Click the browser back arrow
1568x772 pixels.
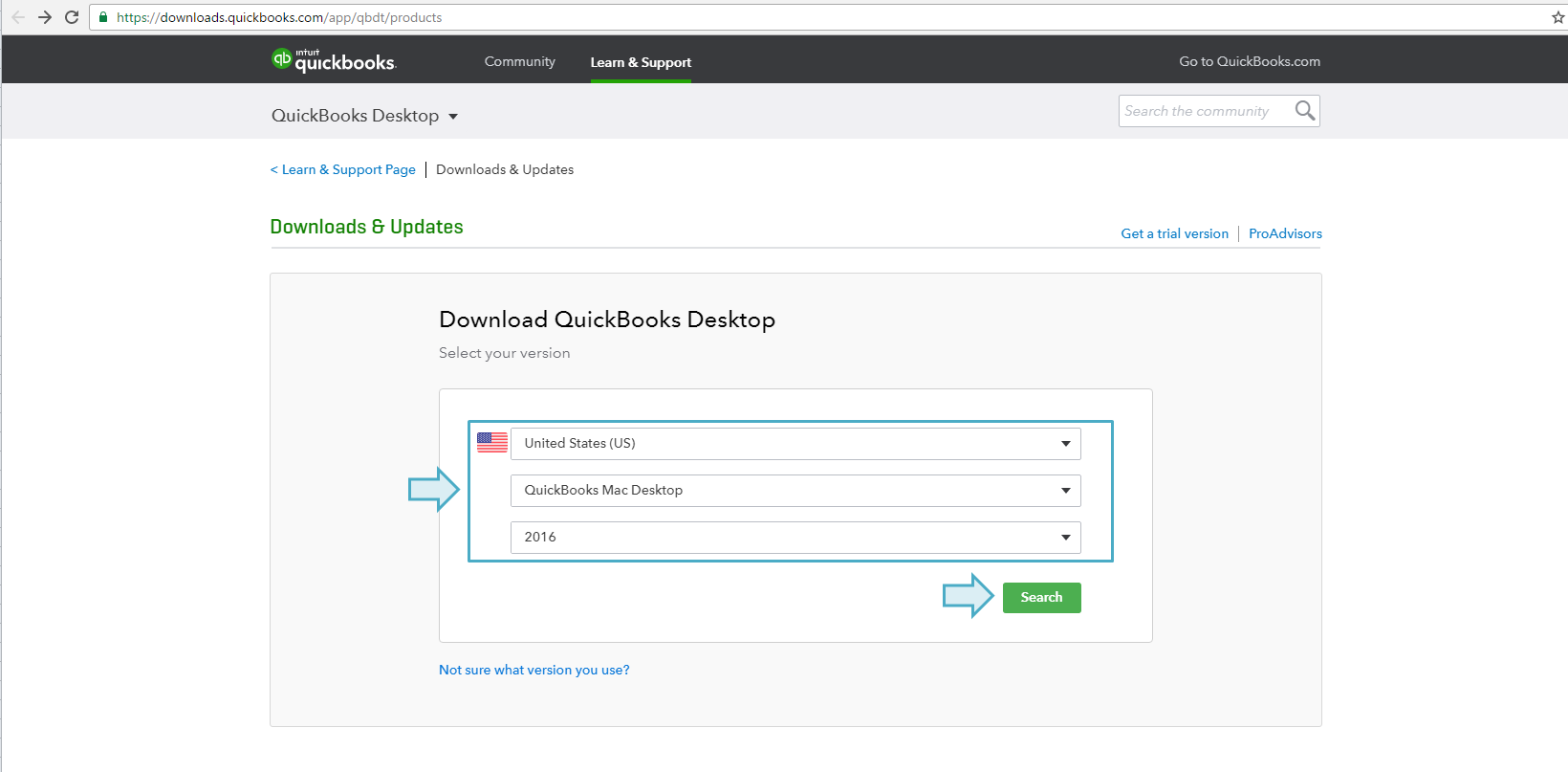pyautogui.click(x=18, y=17)
